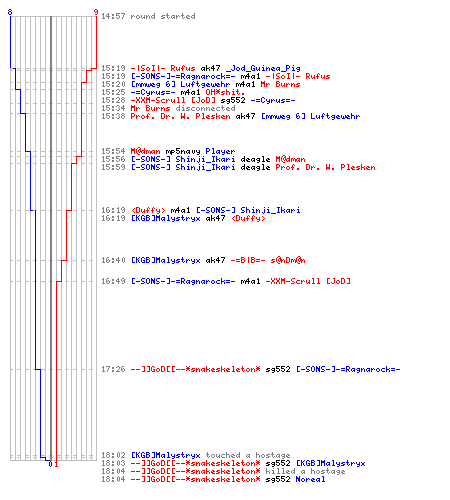Select the 14:57 round started entry

click(148, 16)
